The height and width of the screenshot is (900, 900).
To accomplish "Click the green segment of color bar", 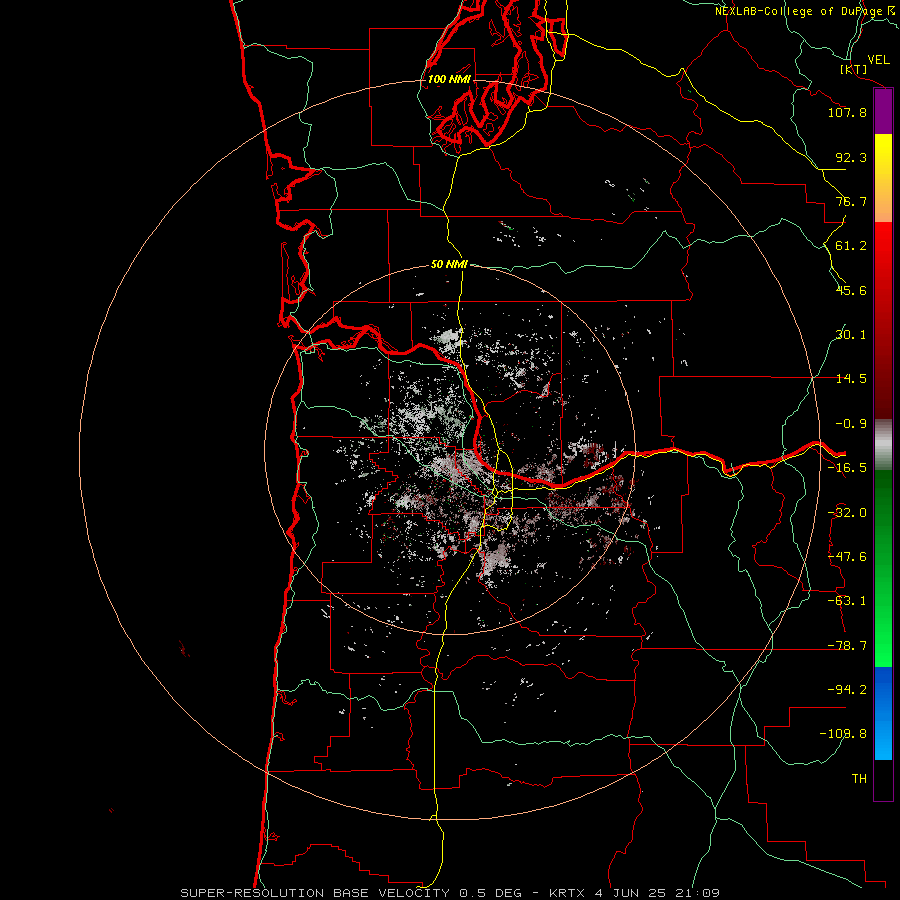I will tap(883, 568).
